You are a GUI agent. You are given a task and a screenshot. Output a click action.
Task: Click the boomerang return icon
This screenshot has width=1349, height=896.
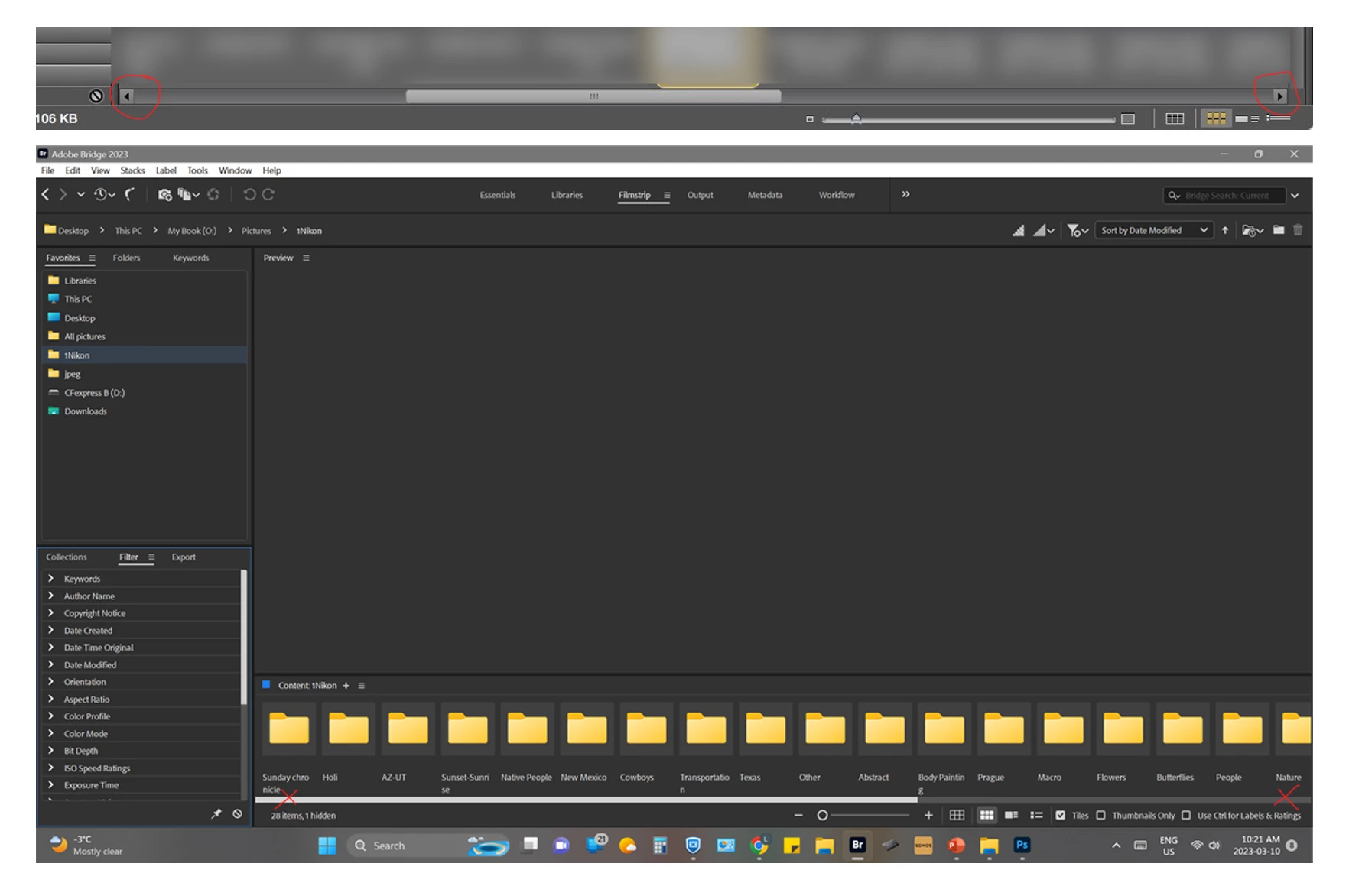(130, 195)
